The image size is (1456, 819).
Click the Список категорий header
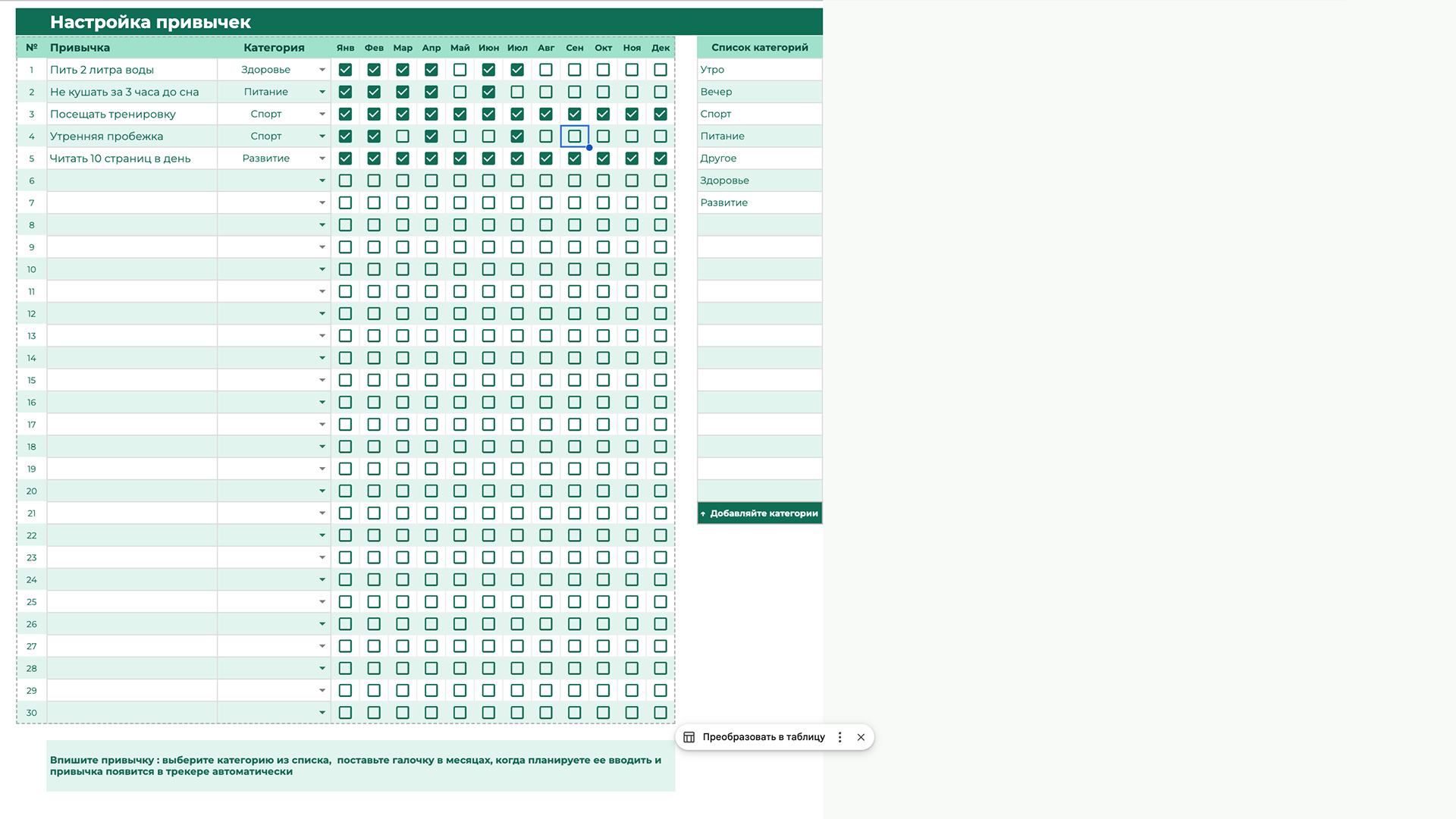[760, 48]
